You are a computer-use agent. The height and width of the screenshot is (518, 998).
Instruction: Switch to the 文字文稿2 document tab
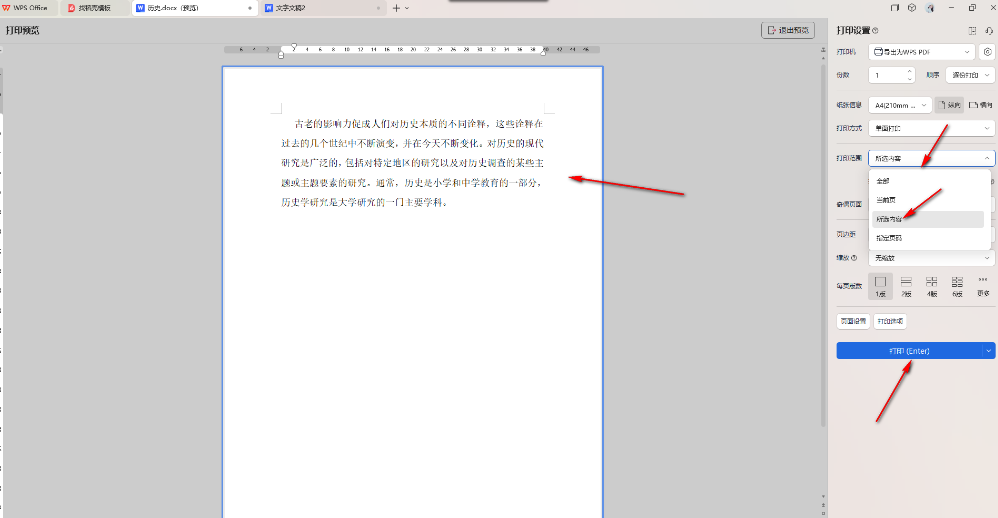point(320,8)
